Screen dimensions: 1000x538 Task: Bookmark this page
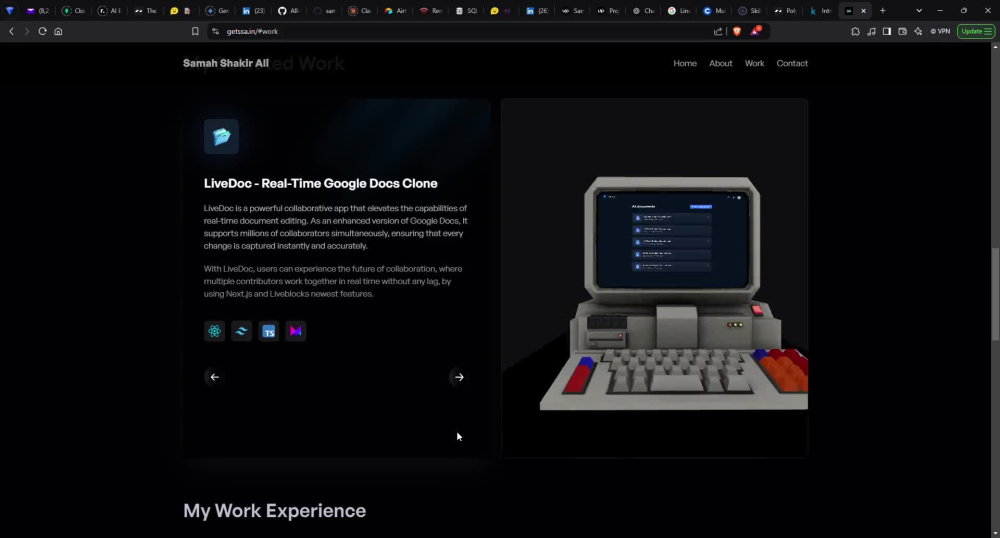click(195, 31)
